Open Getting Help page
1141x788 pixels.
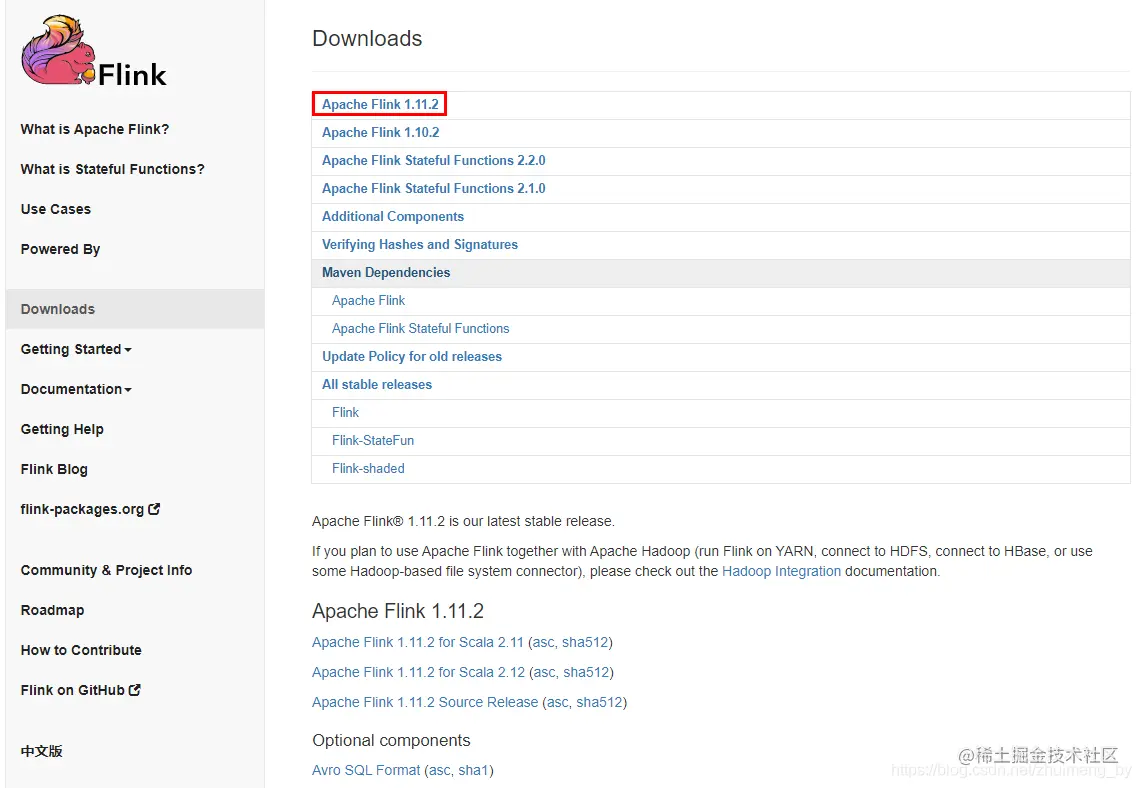pyautogui.click(x=62, y=429)
